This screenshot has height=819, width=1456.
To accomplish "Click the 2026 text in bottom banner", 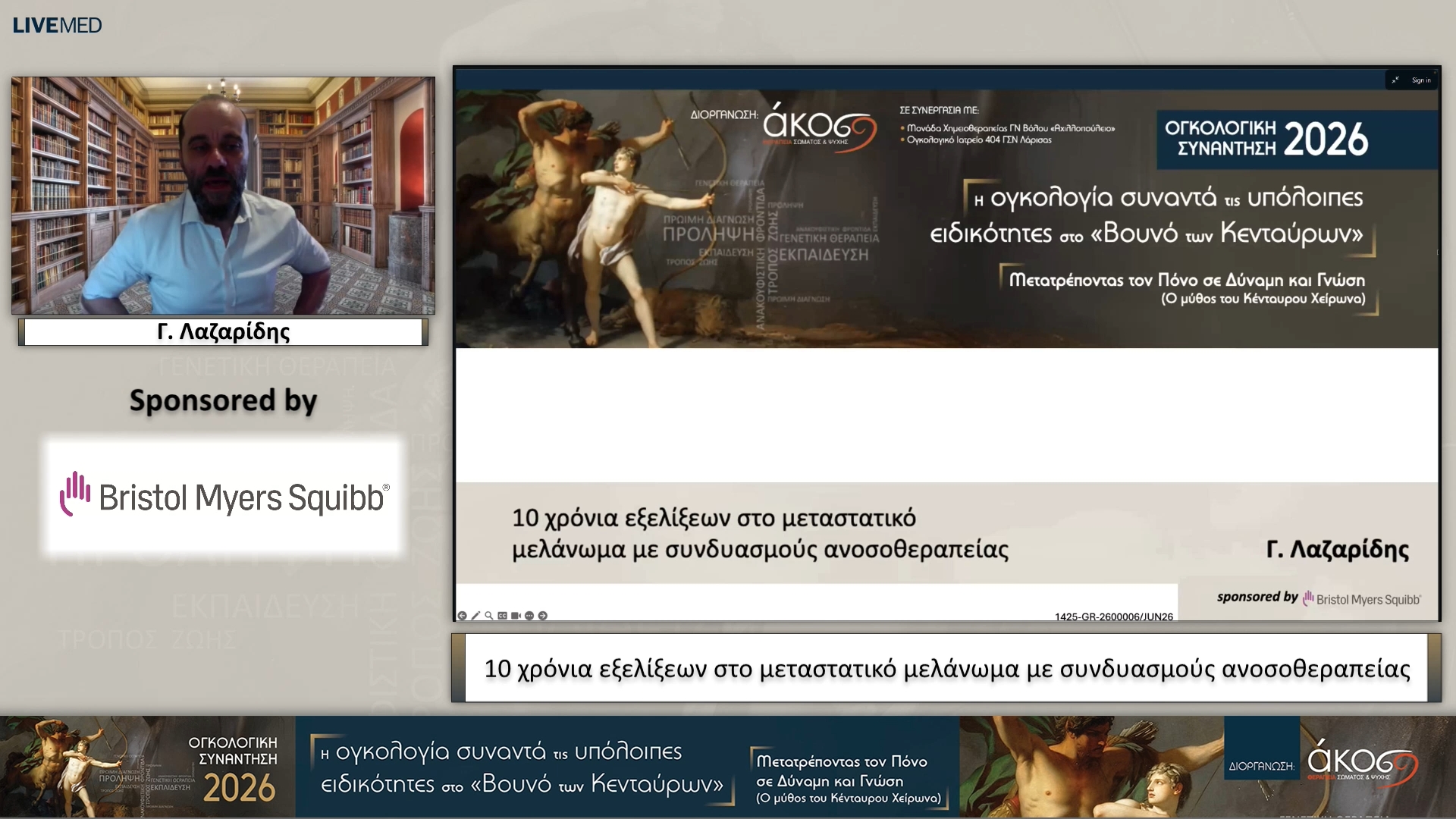I will [x=239, y=789].
